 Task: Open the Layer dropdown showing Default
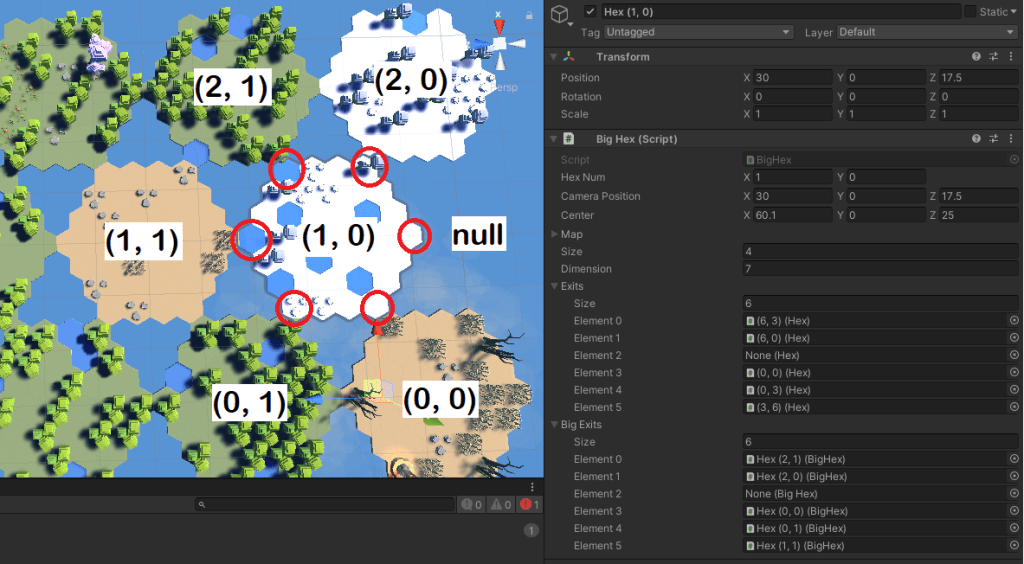925,32
